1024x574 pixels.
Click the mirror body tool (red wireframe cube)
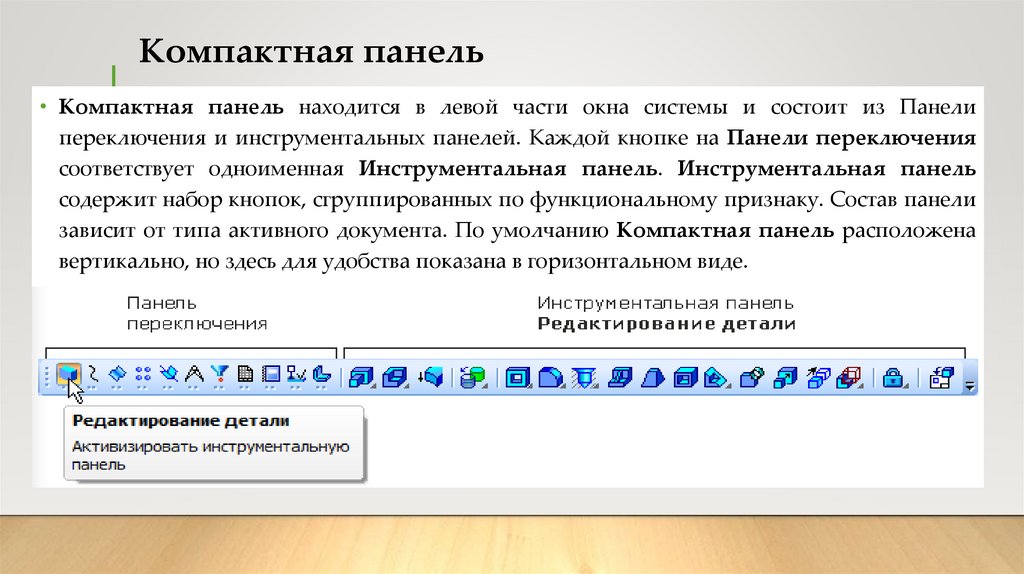coord(849,377)
